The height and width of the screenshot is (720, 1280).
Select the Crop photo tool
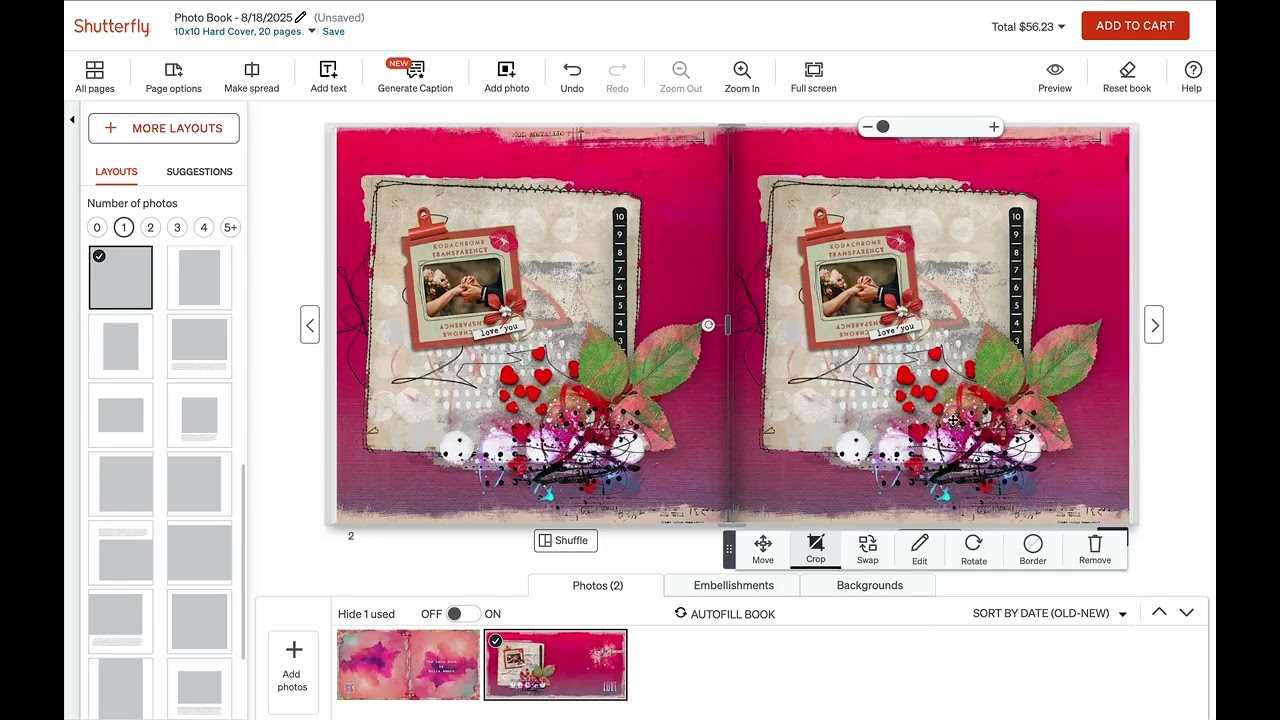pos(816,549)
